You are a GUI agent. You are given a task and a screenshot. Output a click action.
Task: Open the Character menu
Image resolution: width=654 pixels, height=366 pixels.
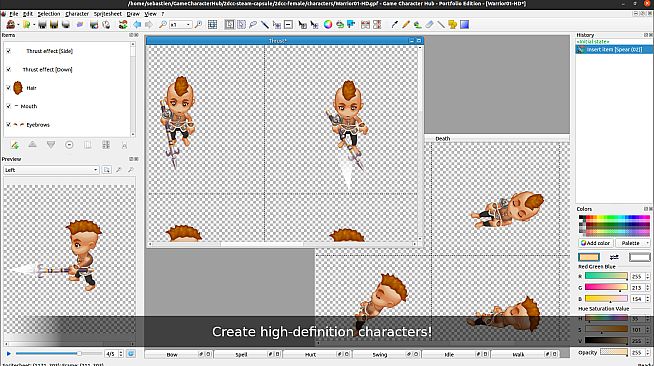point(77,14)
